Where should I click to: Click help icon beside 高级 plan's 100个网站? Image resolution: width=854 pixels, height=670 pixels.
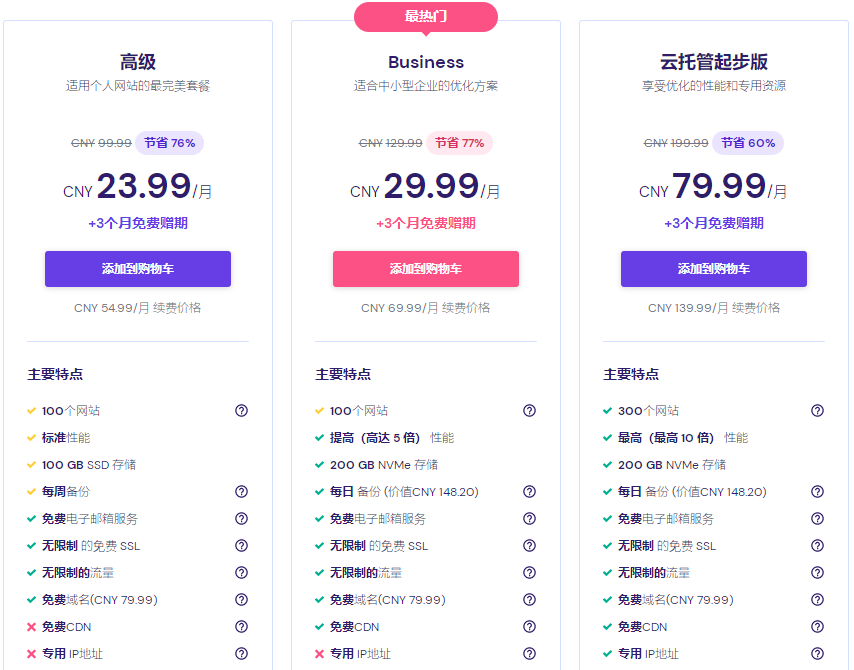click(241, 411)
